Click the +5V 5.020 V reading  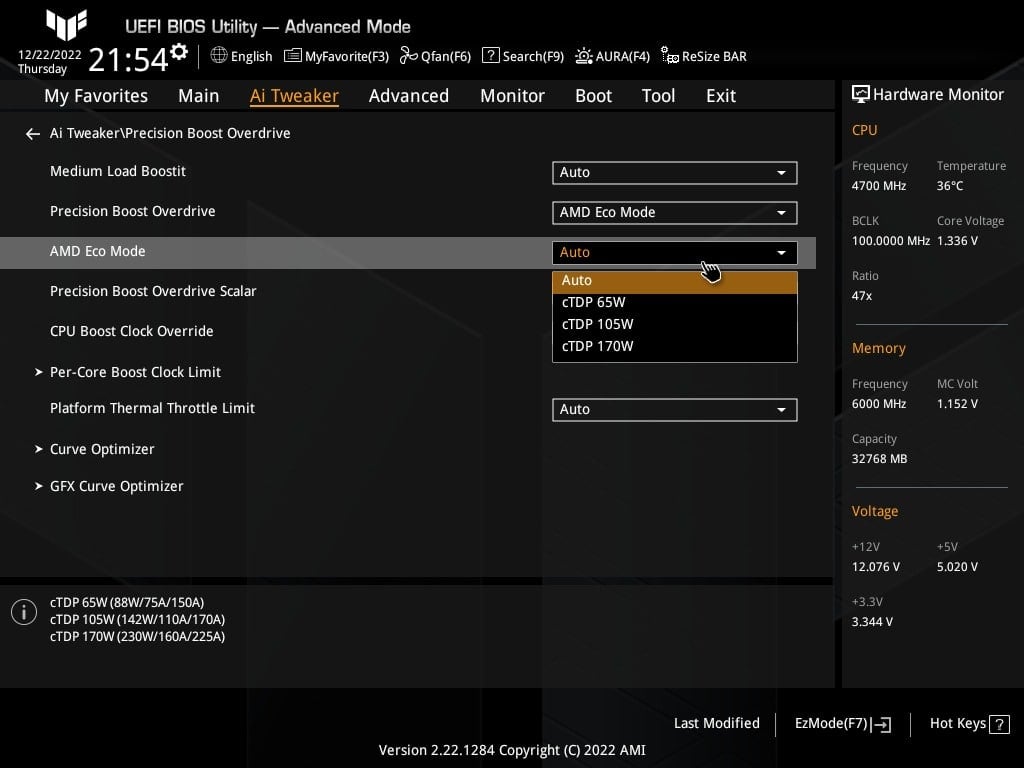957,567
